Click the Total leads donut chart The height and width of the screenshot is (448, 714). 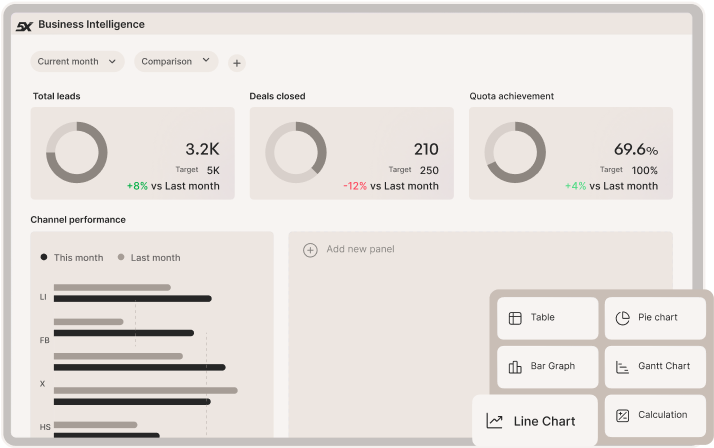point(77,153)
